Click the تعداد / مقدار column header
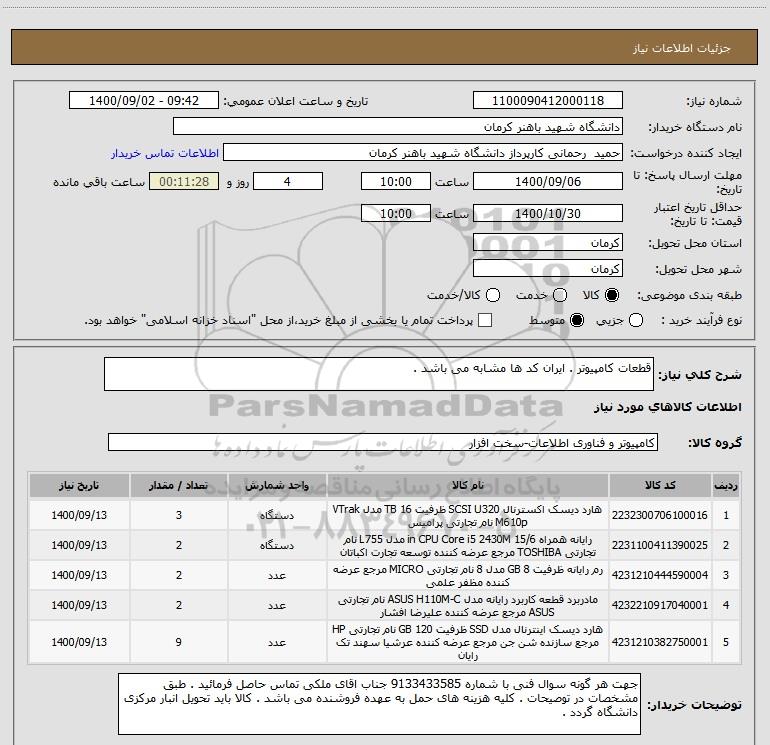The width and height of the screenshot is (770, 745). coord(179,486)
